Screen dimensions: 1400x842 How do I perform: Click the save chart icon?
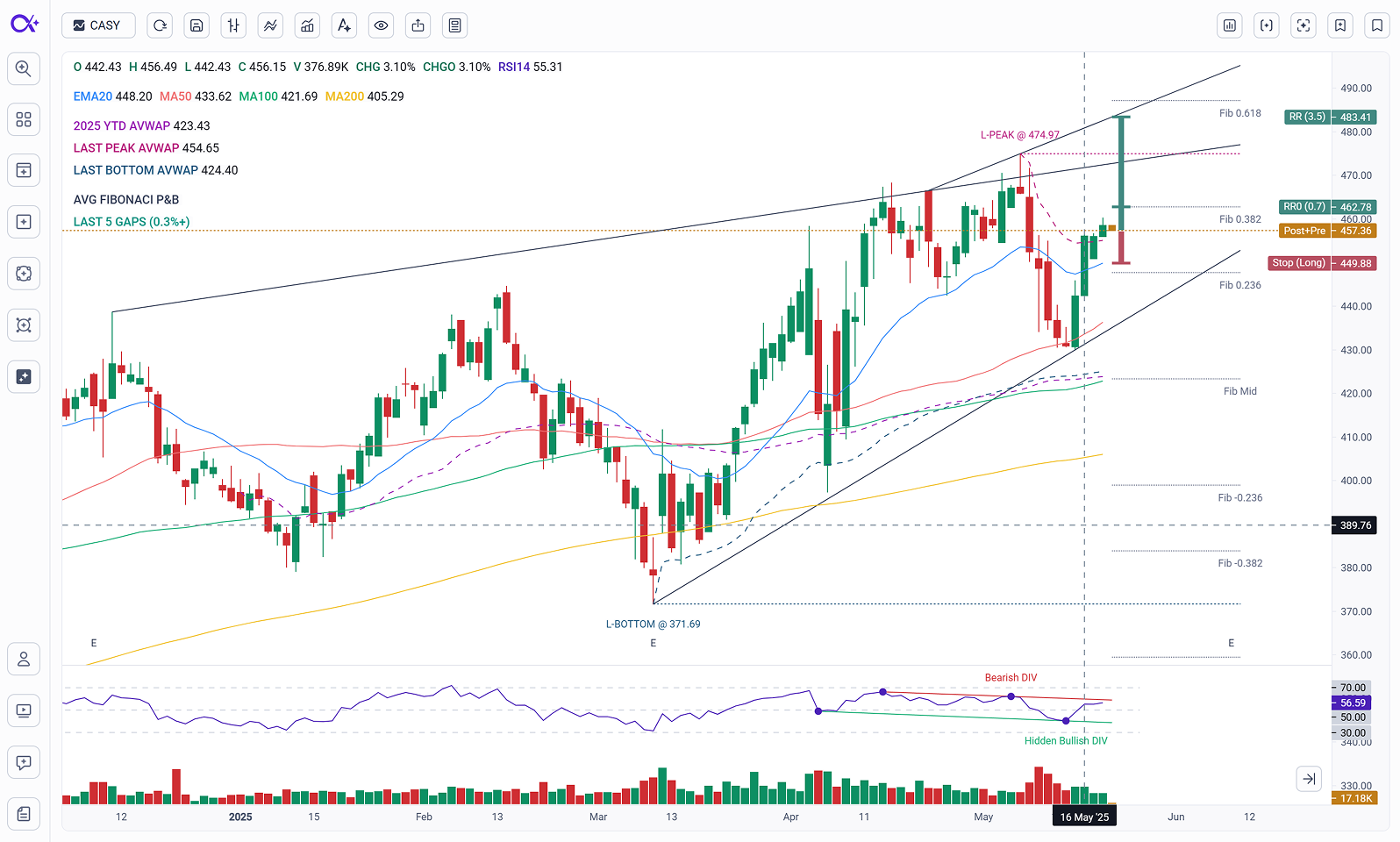pyautogui.click(x=196, y=25)
